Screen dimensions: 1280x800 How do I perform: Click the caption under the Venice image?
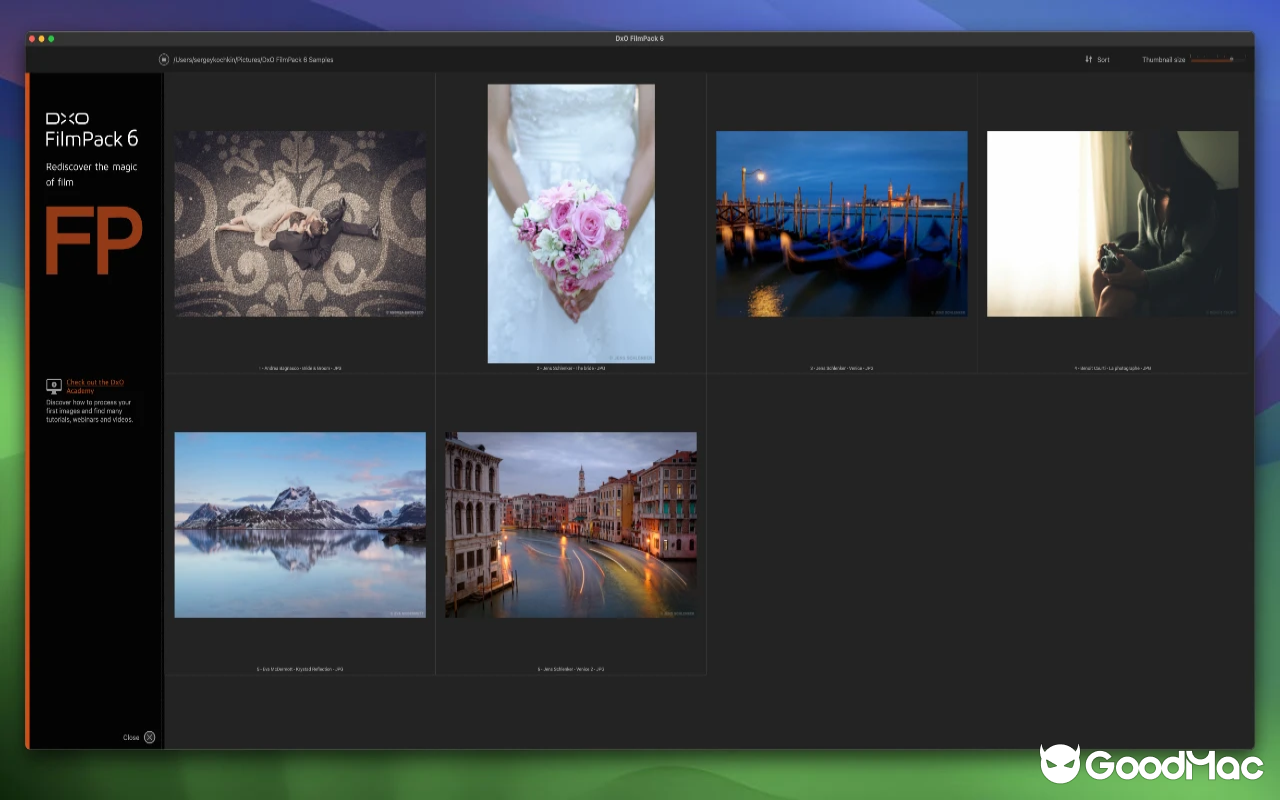pyautogui.click(x=841, y=367)
